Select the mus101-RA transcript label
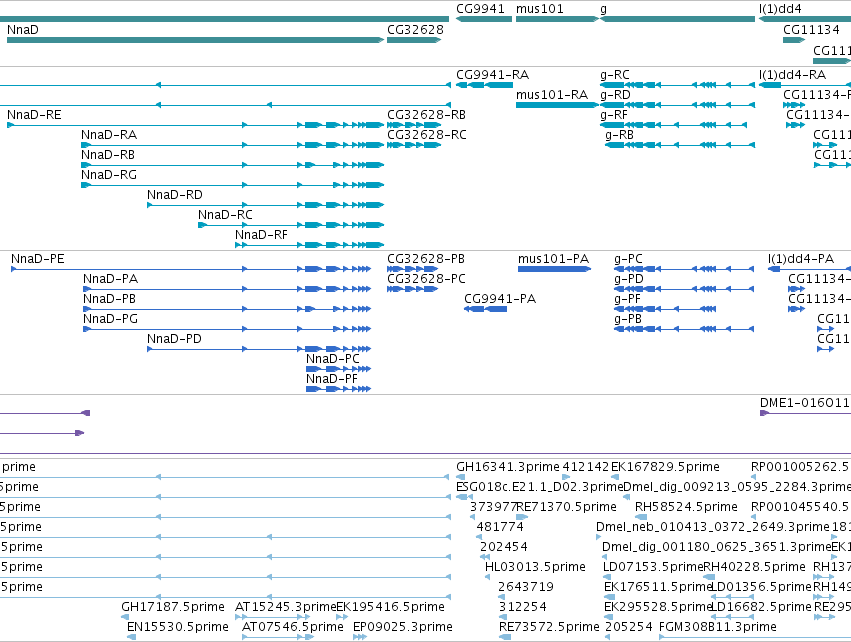This screenshot has width=851, height=642. click(552, 94)
